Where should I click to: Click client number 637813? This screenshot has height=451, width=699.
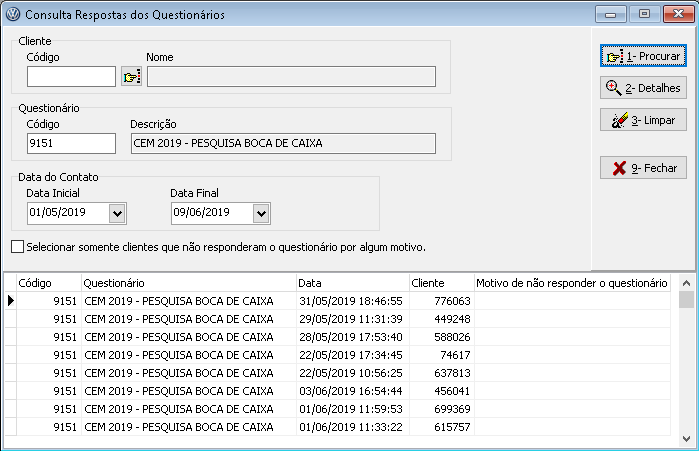(452, 373)
